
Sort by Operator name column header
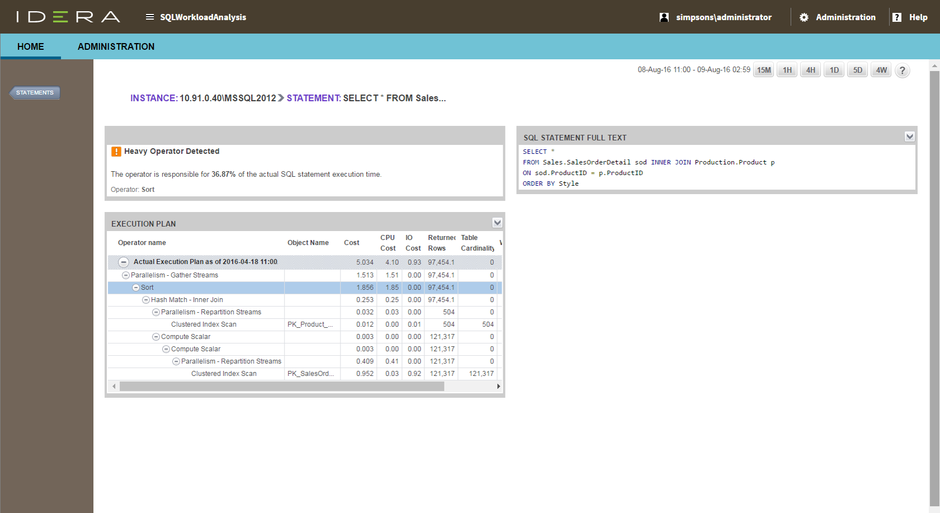click(142, 243)
